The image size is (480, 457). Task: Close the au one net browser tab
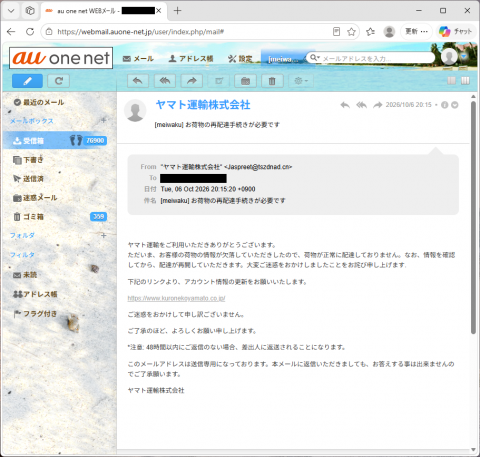(x=159, y=11)
